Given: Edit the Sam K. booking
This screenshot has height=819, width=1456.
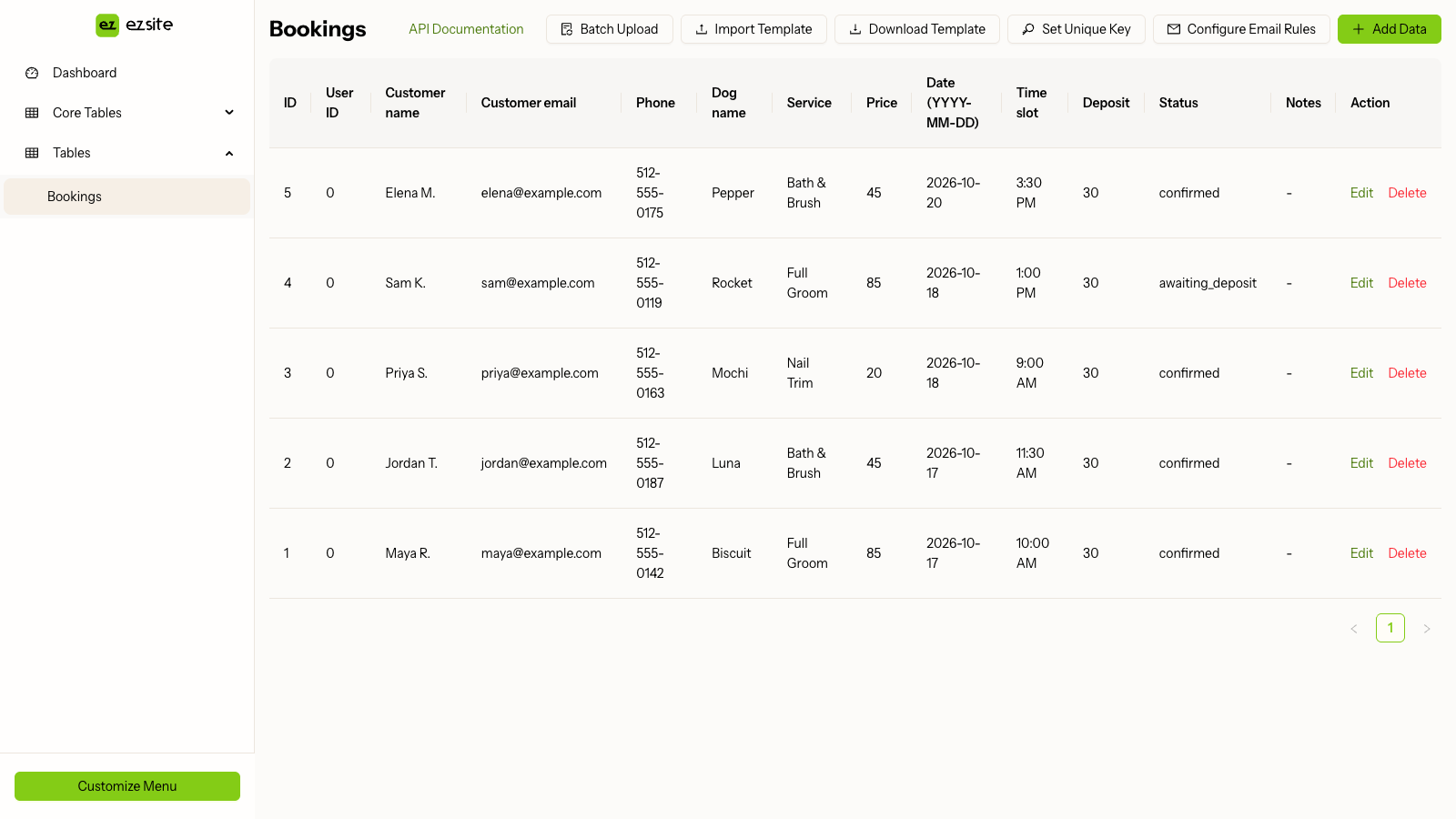Looking at the screenshot, I should tap(1361, 283).
